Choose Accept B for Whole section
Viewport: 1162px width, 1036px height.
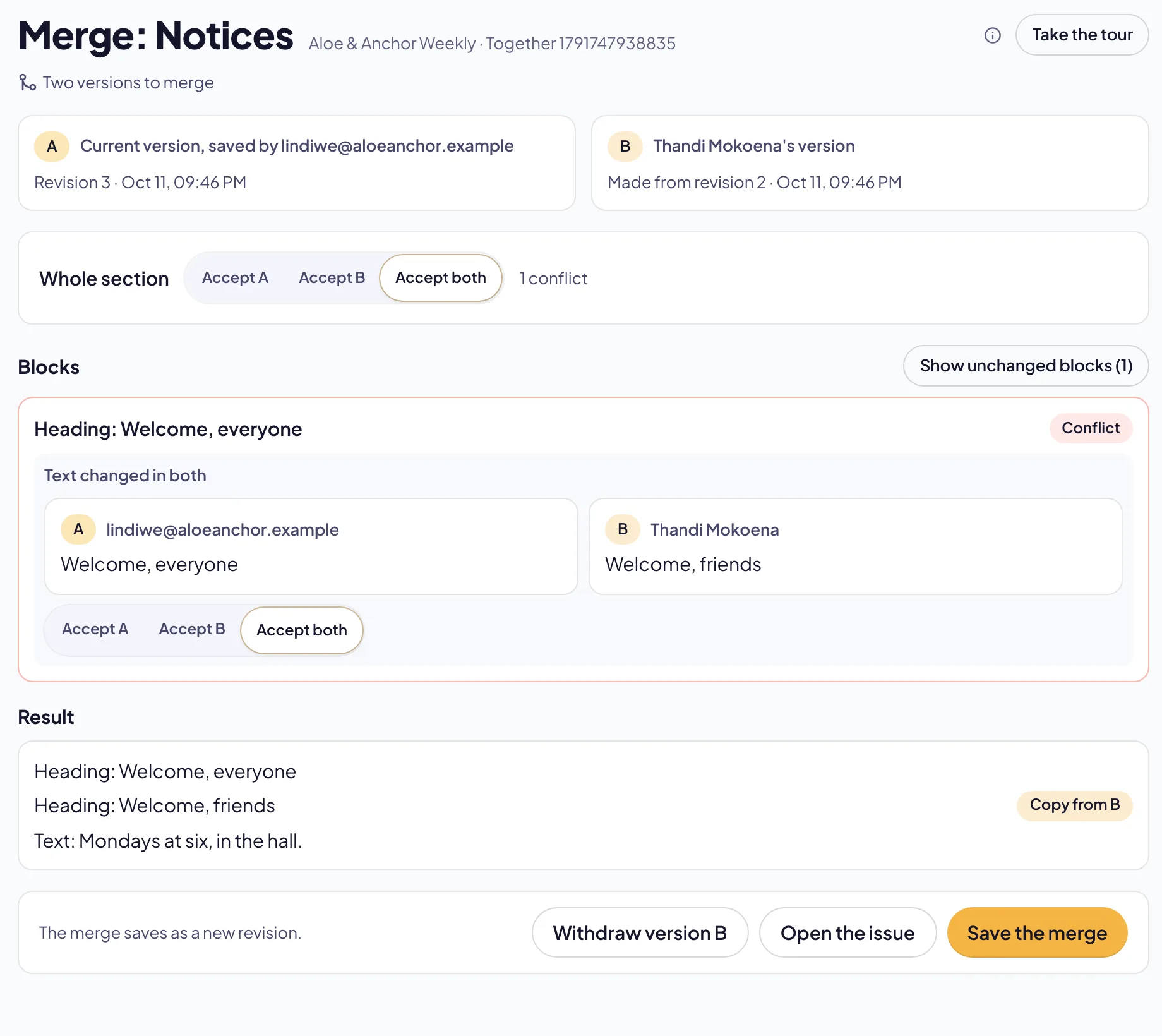pyautogui.click(x=332, y=278)
